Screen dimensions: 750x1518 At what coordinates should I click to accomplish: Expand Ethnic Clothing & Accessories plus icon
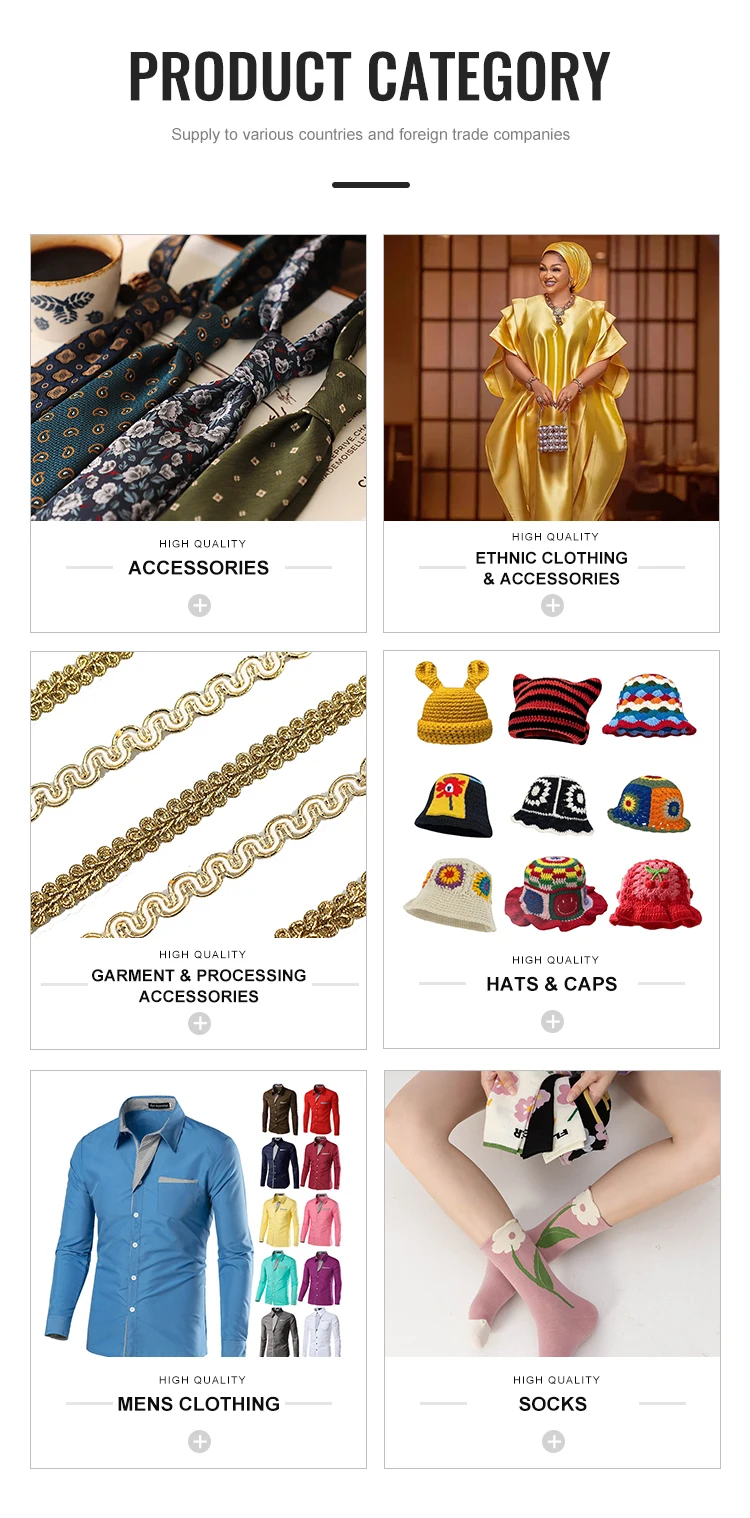click(x=552, y=605)
